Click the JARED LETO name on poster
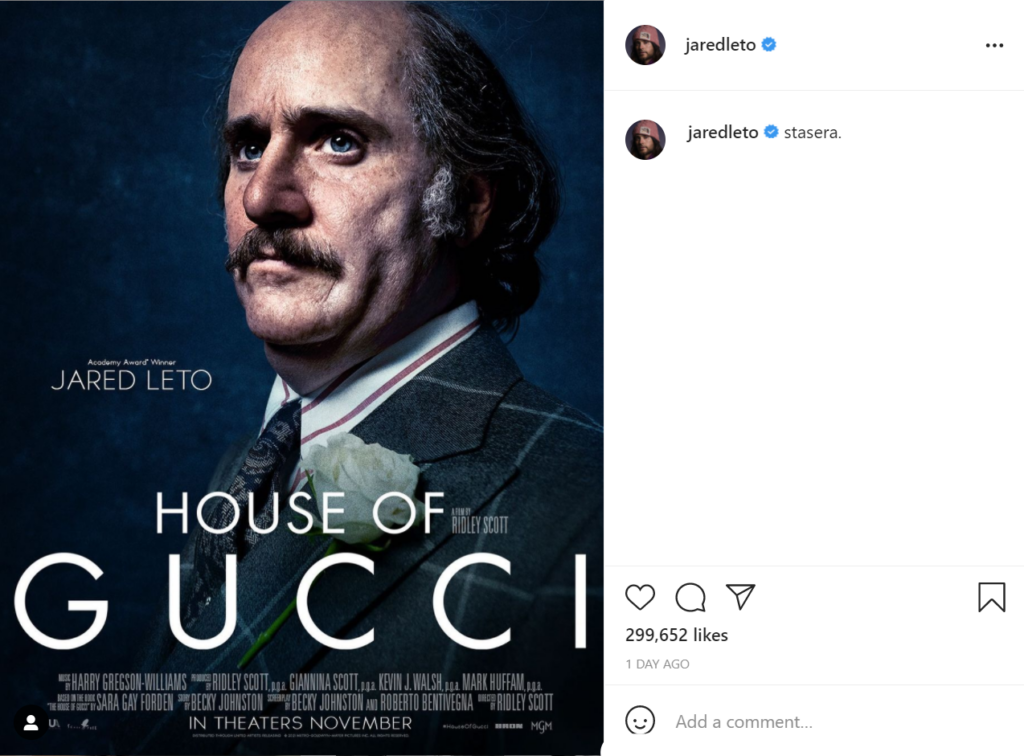Viewport: 1024px width, 756px height. 131,380
